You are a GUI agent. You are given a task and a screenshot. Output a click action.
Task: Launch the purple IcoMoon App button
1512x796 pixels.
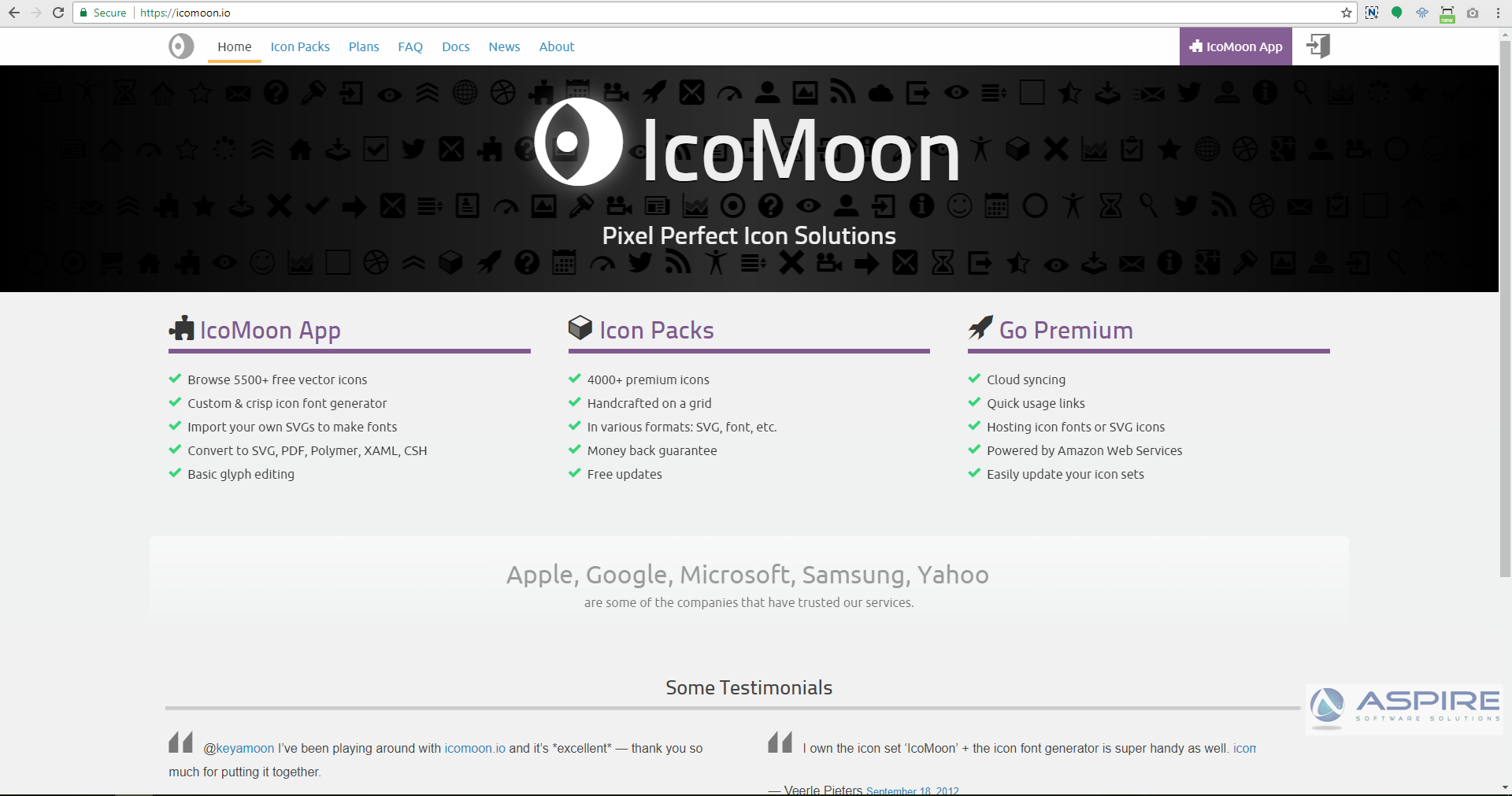pos(1236,46)
